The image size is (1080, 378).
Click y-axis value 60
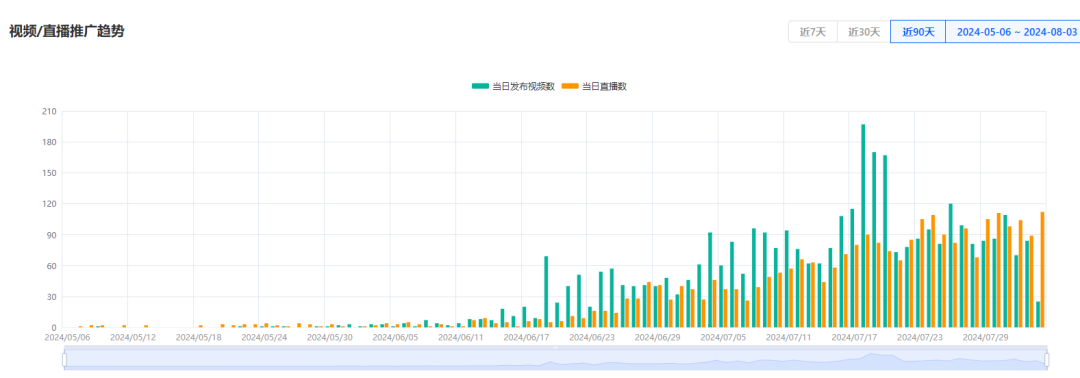[x=52, y=266]
